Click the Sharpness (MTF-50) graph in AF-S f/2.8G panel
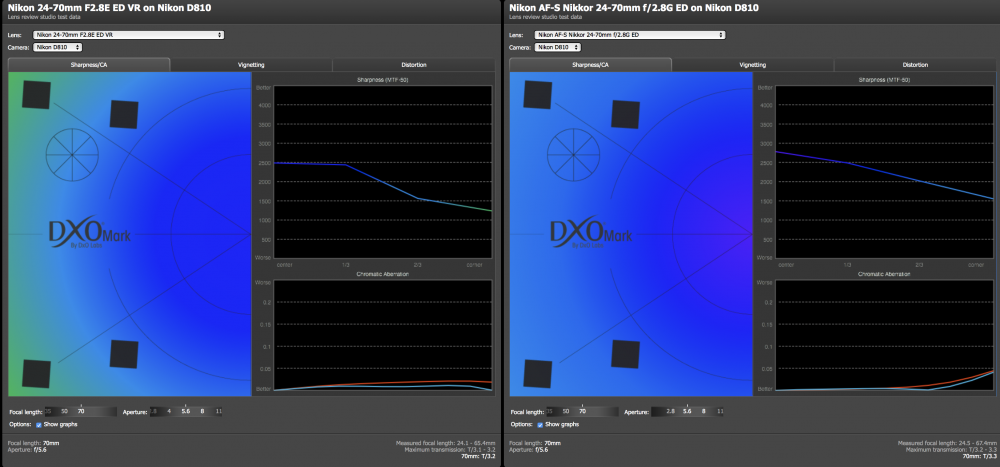Screen dimensions: 1000x467 point(884,172)
